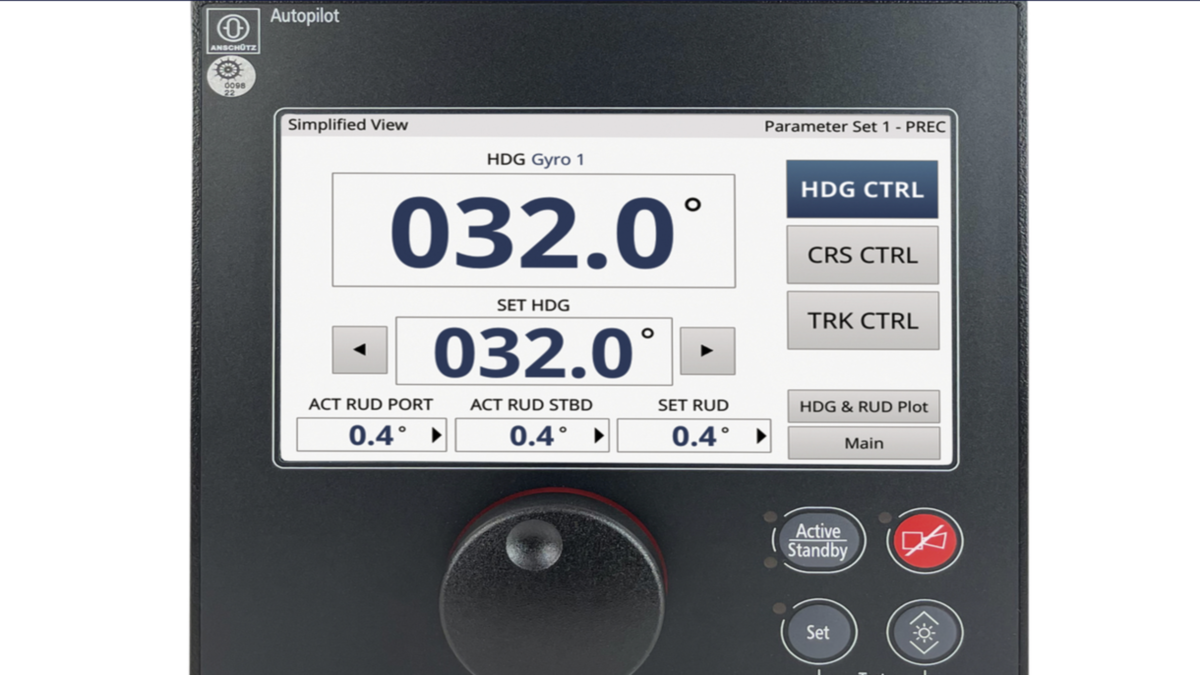This screenshot has height=675, width=1200.
Task: Switch to TRK CTRL mode
Action: pyautogui.click(x=862, y=320)
